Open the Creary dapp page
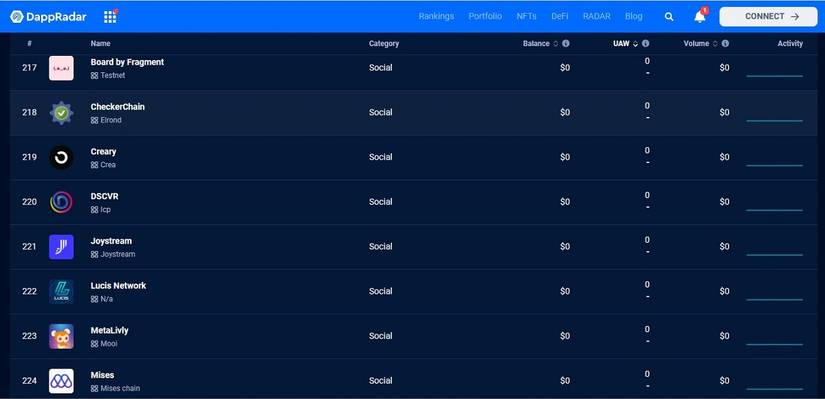825x399 pixels. click(103, 152)
